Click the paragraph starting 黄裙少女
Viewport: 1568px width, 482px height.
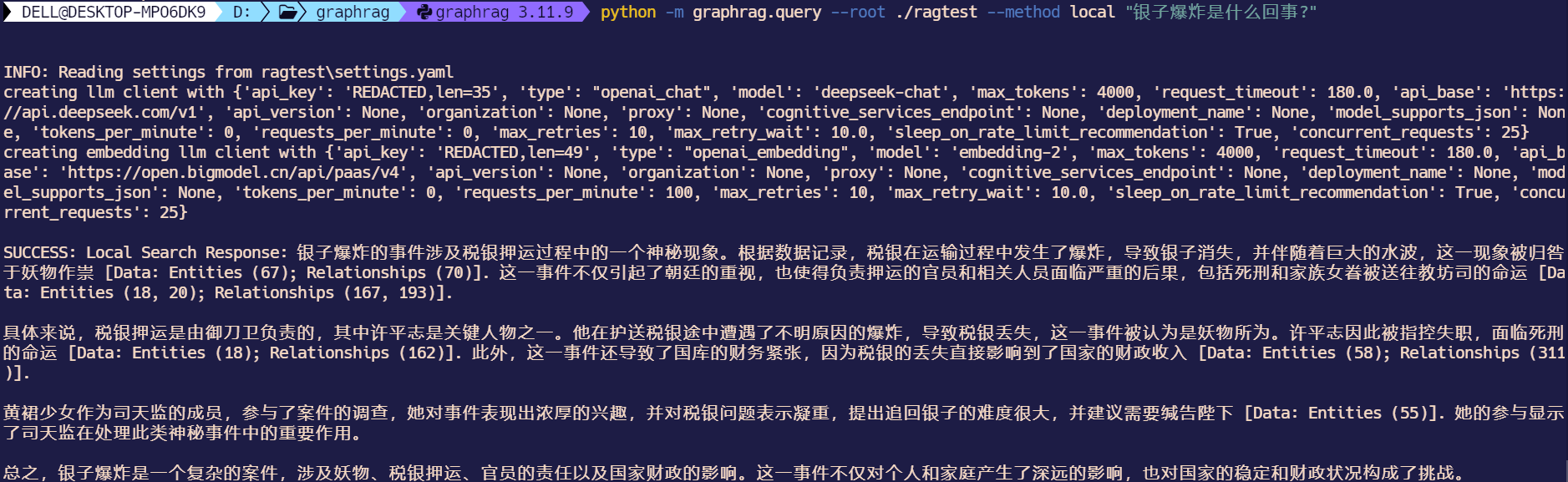(x=784, y=423)
